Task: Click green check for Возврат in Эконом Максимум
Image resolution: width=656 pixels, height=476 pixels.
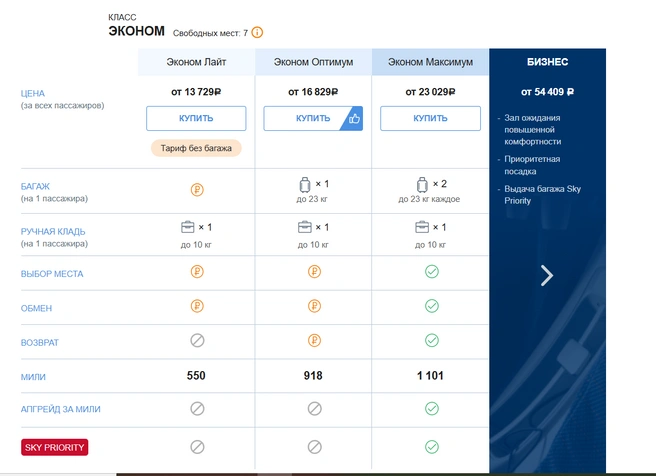Action: [432, 340]
